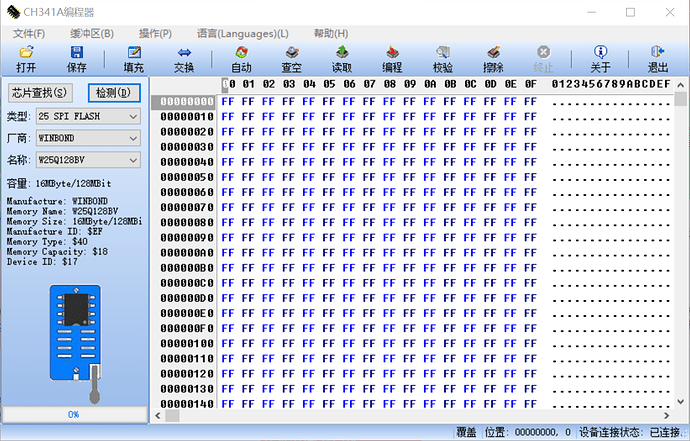Open the 文件(F) menu
Screen dimensions: 690x441
pos(29,33)
